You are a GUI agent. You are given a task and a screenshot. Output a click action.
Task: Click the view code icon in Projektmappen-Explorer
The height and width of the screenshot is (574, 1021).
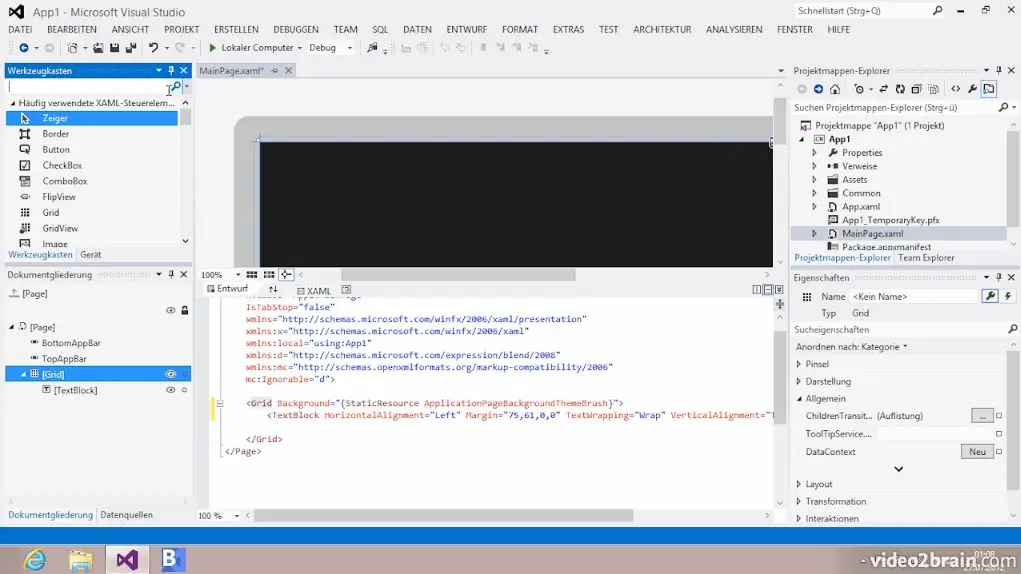coord(955,89)
